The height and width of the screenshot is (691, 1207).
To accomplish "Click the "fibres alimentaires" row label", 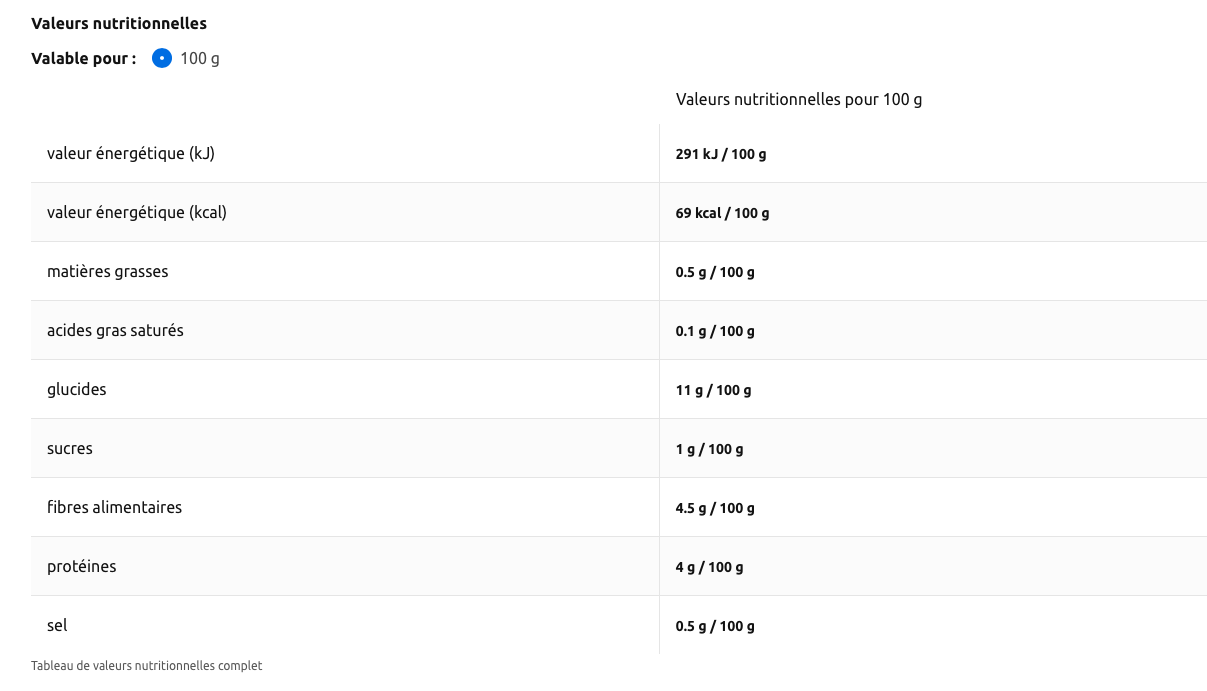I will pos(114,507).
